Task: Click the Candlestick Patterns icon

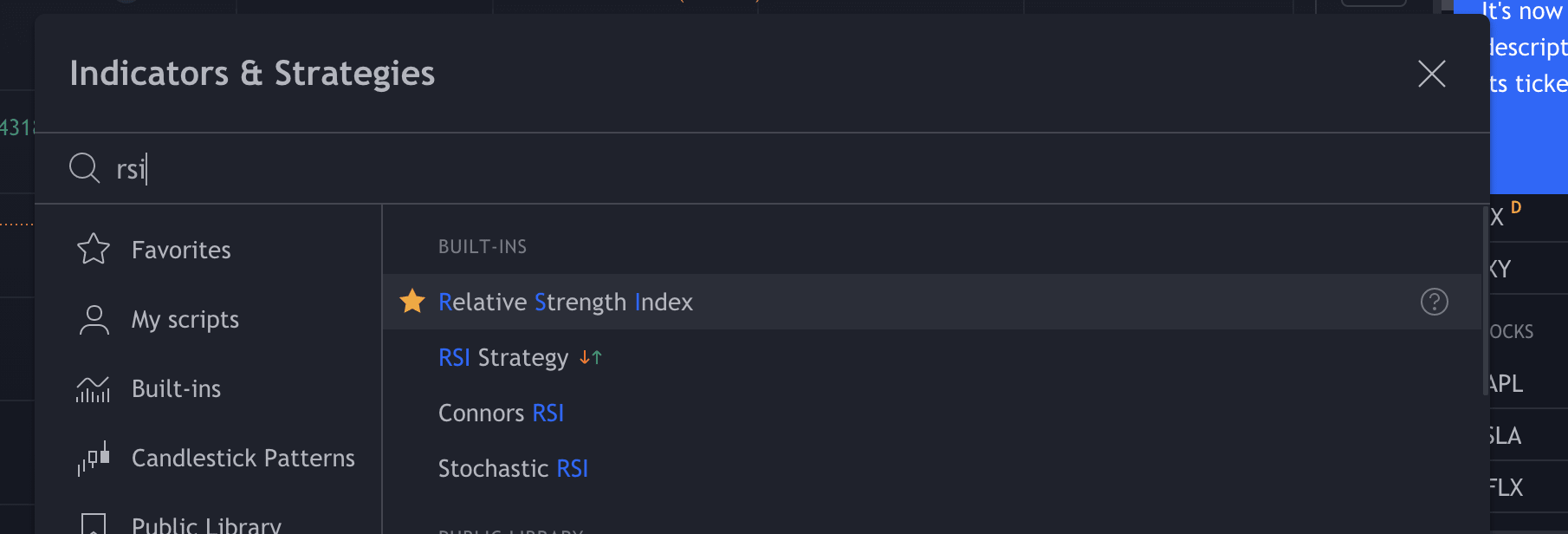Action: pos(92,458)
